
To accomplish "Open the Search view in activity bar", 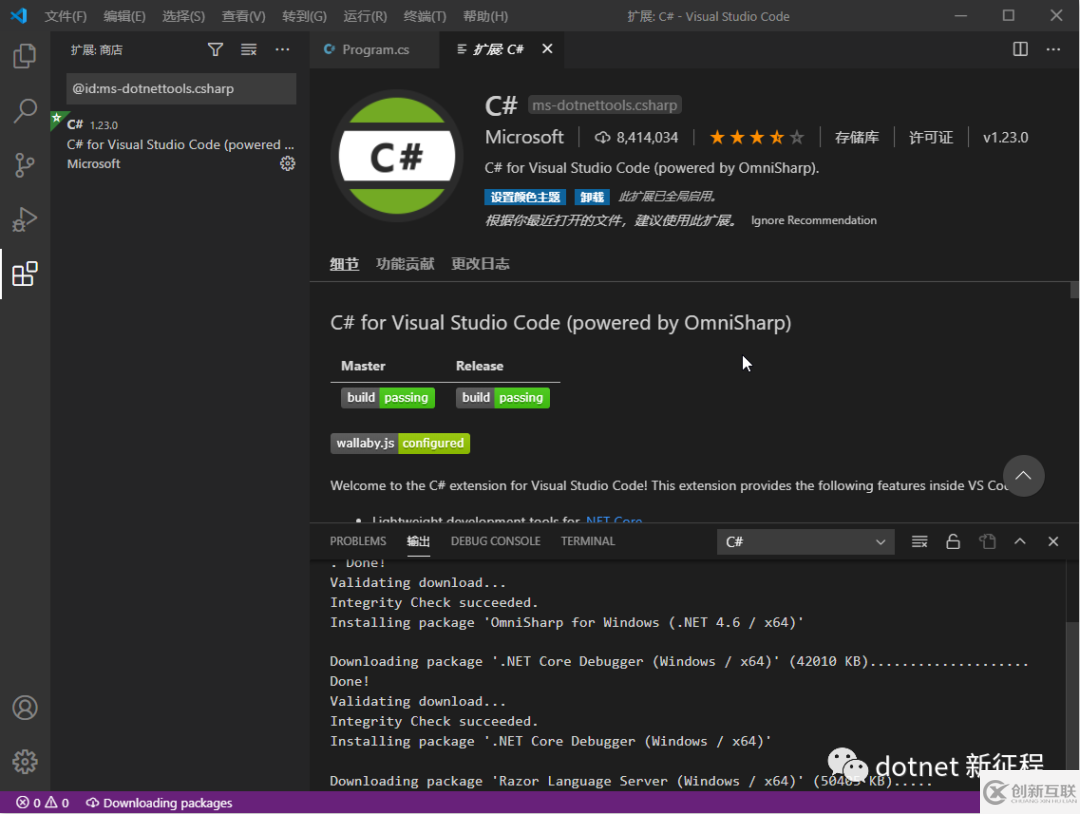I will pos(25,111).
